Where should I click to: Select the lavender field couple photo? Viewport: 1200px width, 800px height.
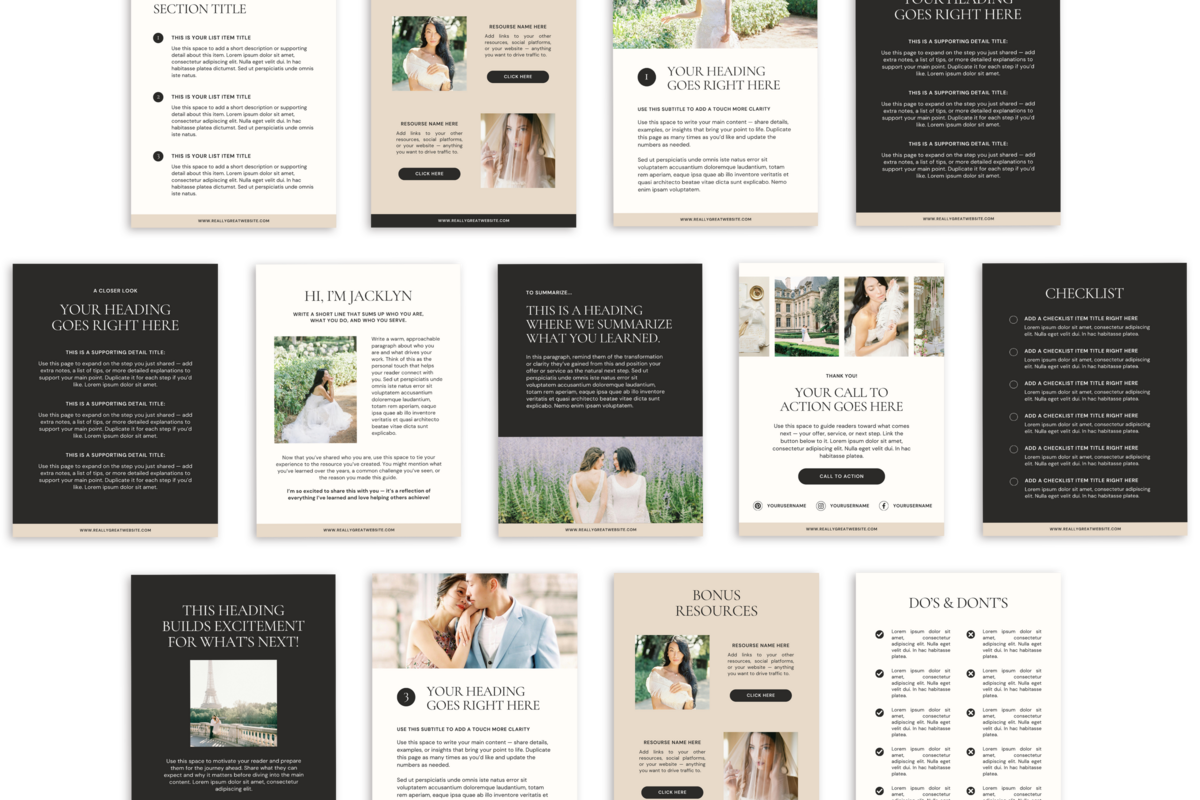point(600,479)
